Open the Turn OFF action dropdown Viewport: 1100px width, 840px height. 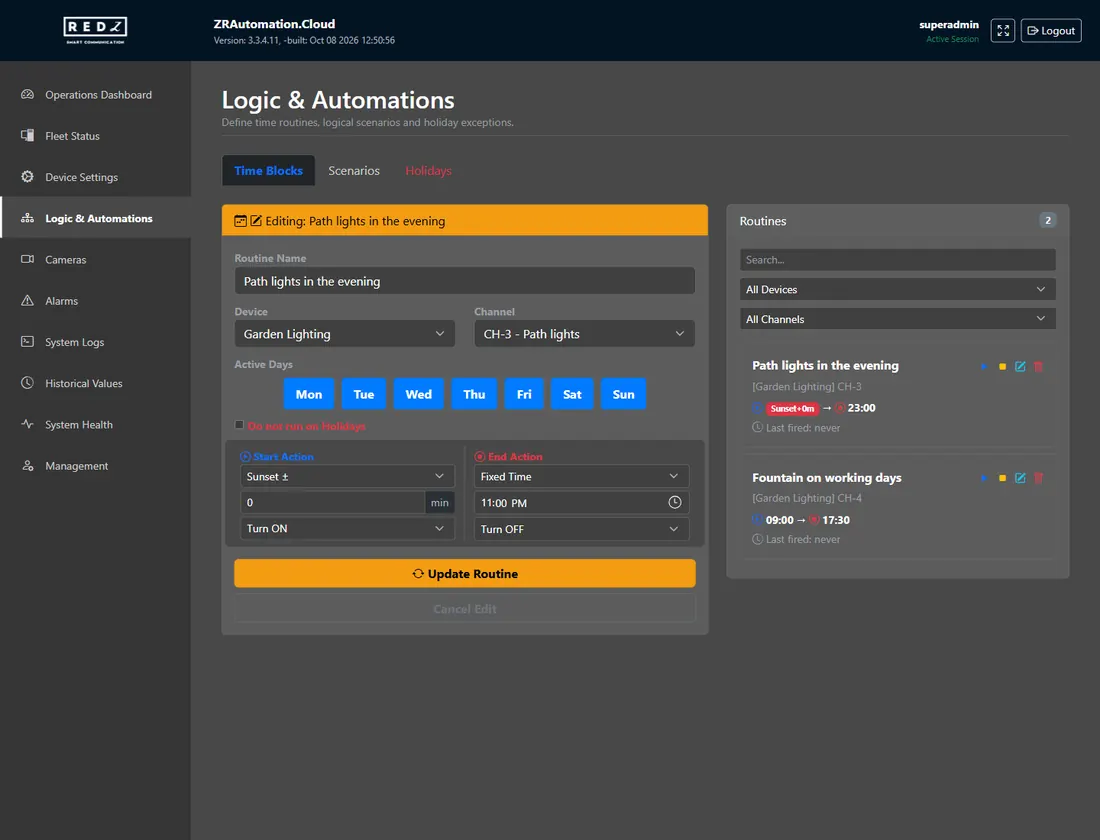[582, 529]
